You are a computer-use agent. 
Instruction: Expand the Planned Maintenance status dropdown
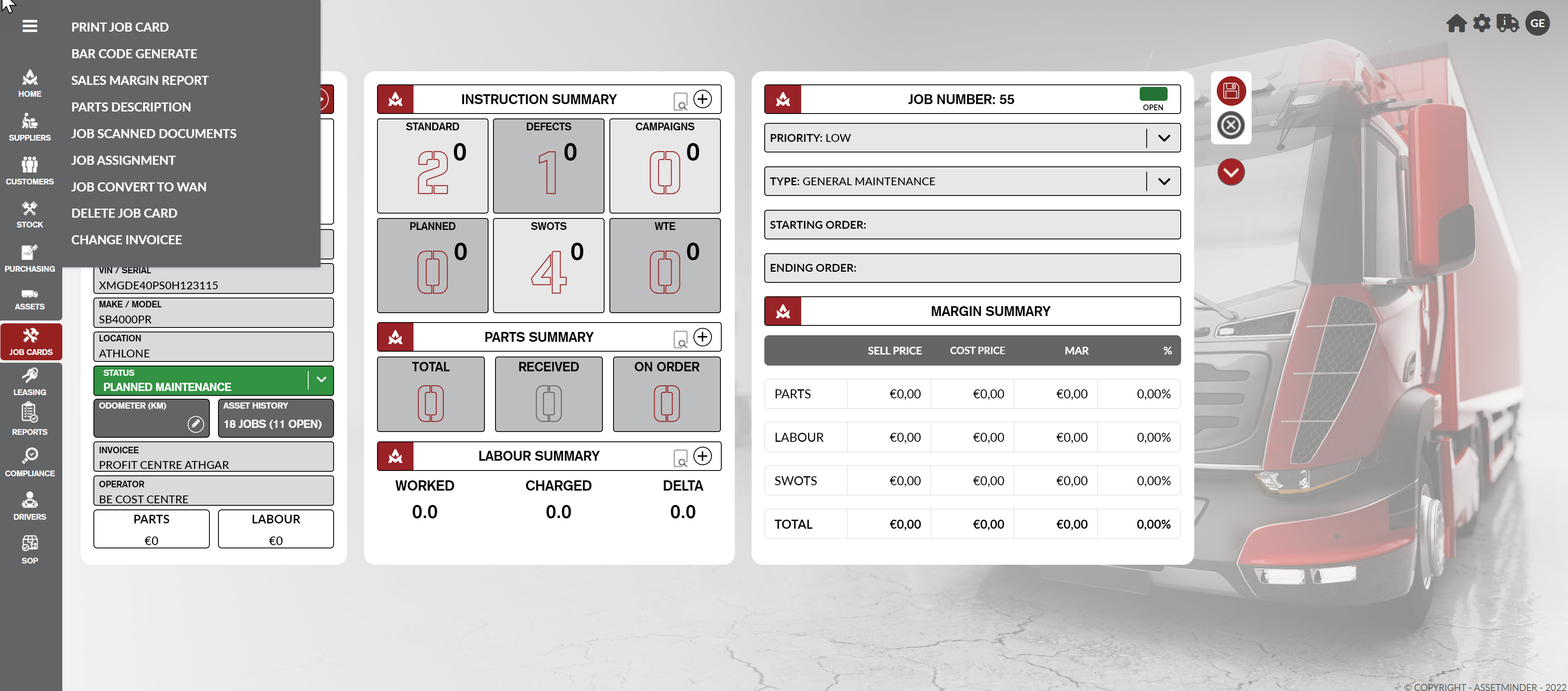coord(321,380)
